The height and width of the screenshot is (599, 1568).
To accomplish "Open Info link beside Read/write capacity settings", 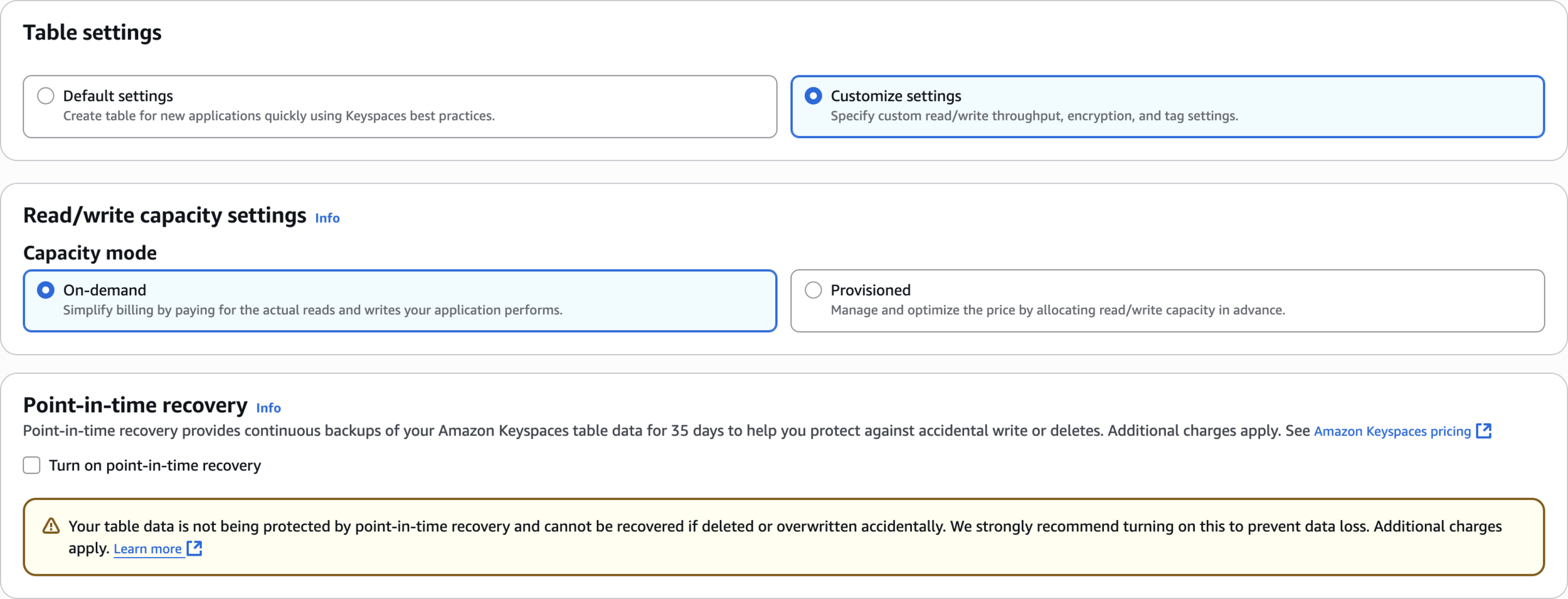I will coord(327,218).
